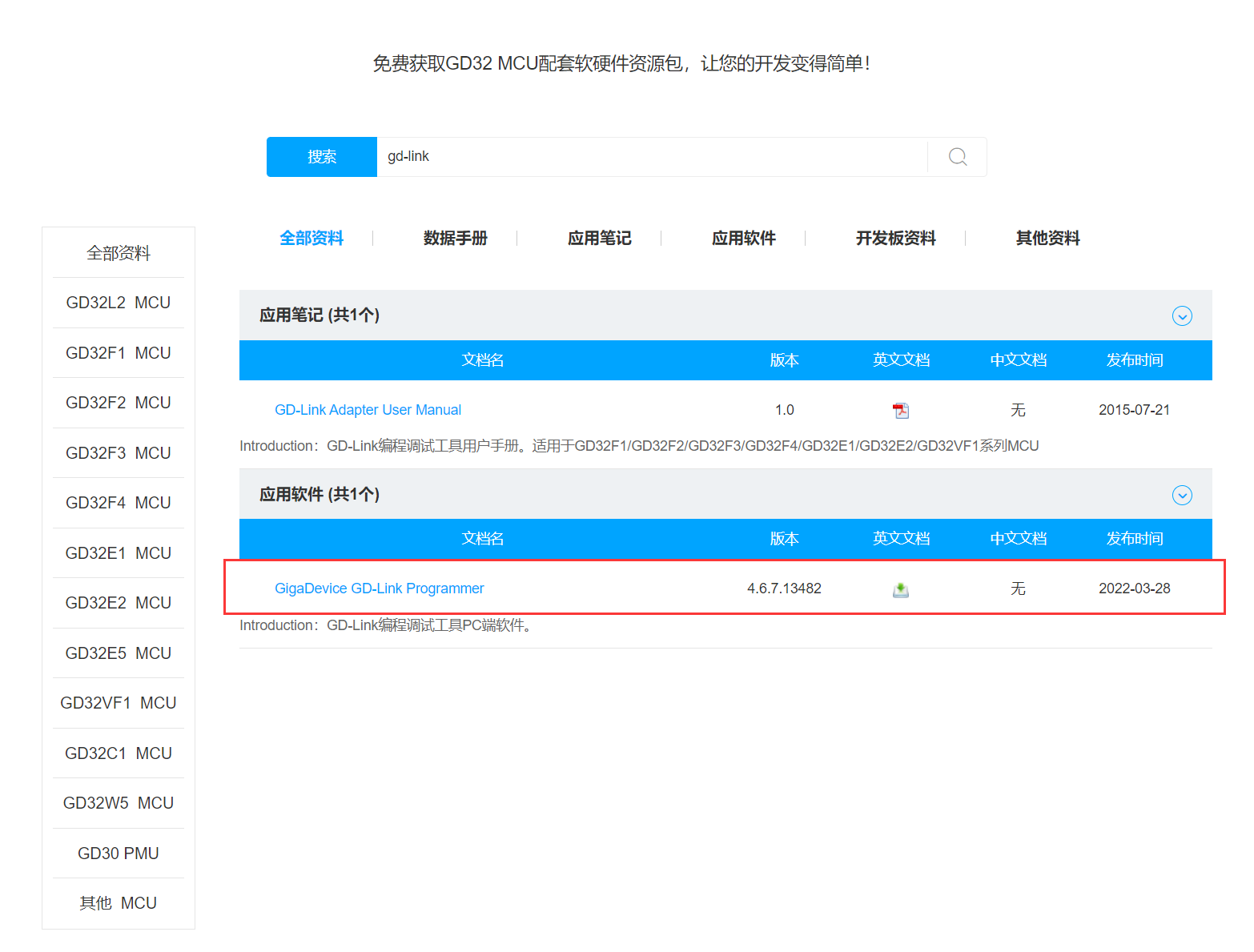Focus the search field containing gd-link

(652, 157)
